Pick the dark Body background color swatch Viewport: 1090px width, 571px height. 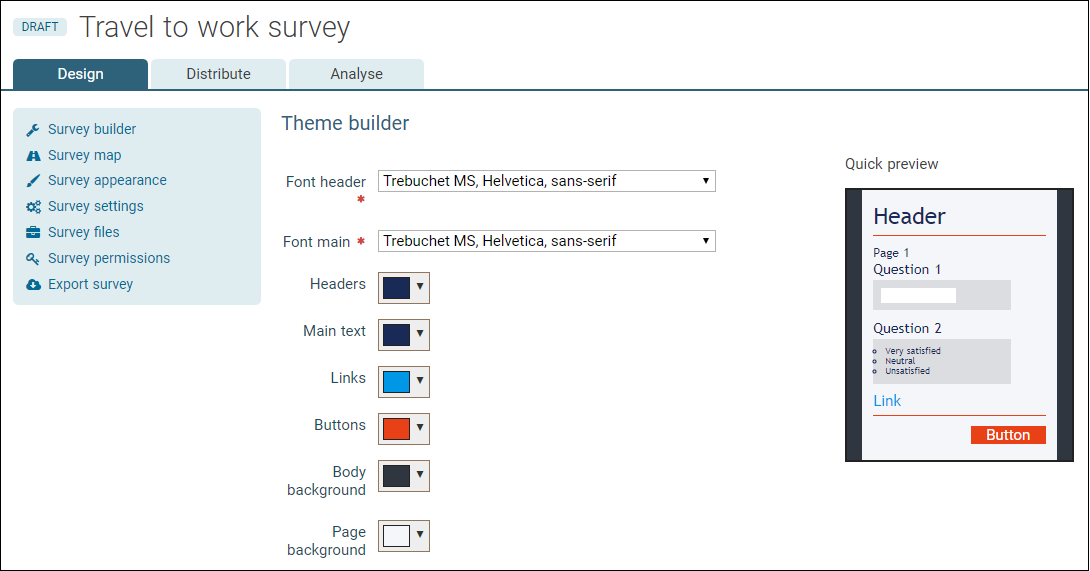tap(396, 476)
